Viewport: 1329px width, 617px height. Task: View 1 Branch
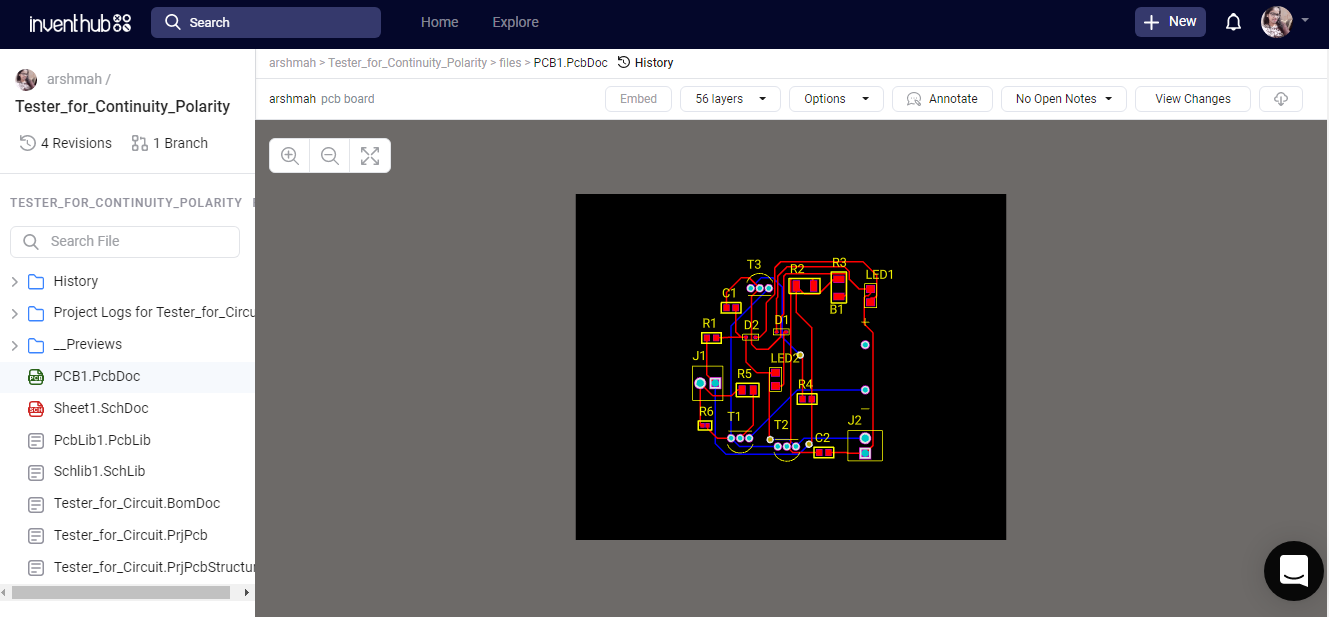(x=170, y=143)
